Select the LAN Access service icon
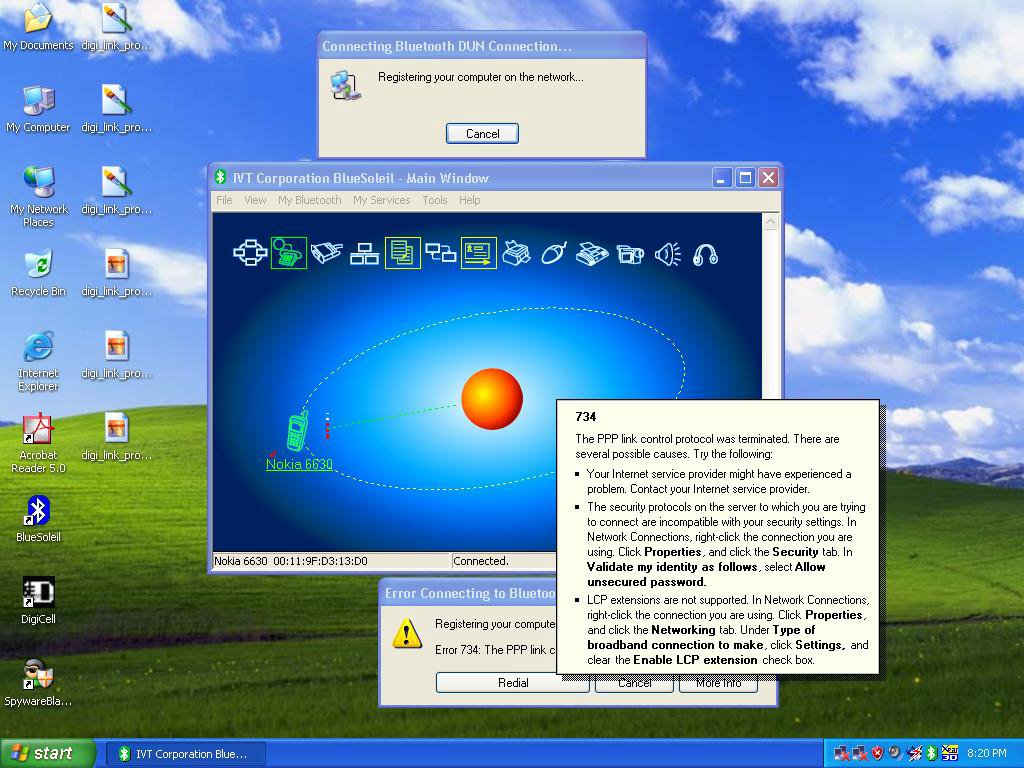This screenshot has width=1024, height=768. 364,253
